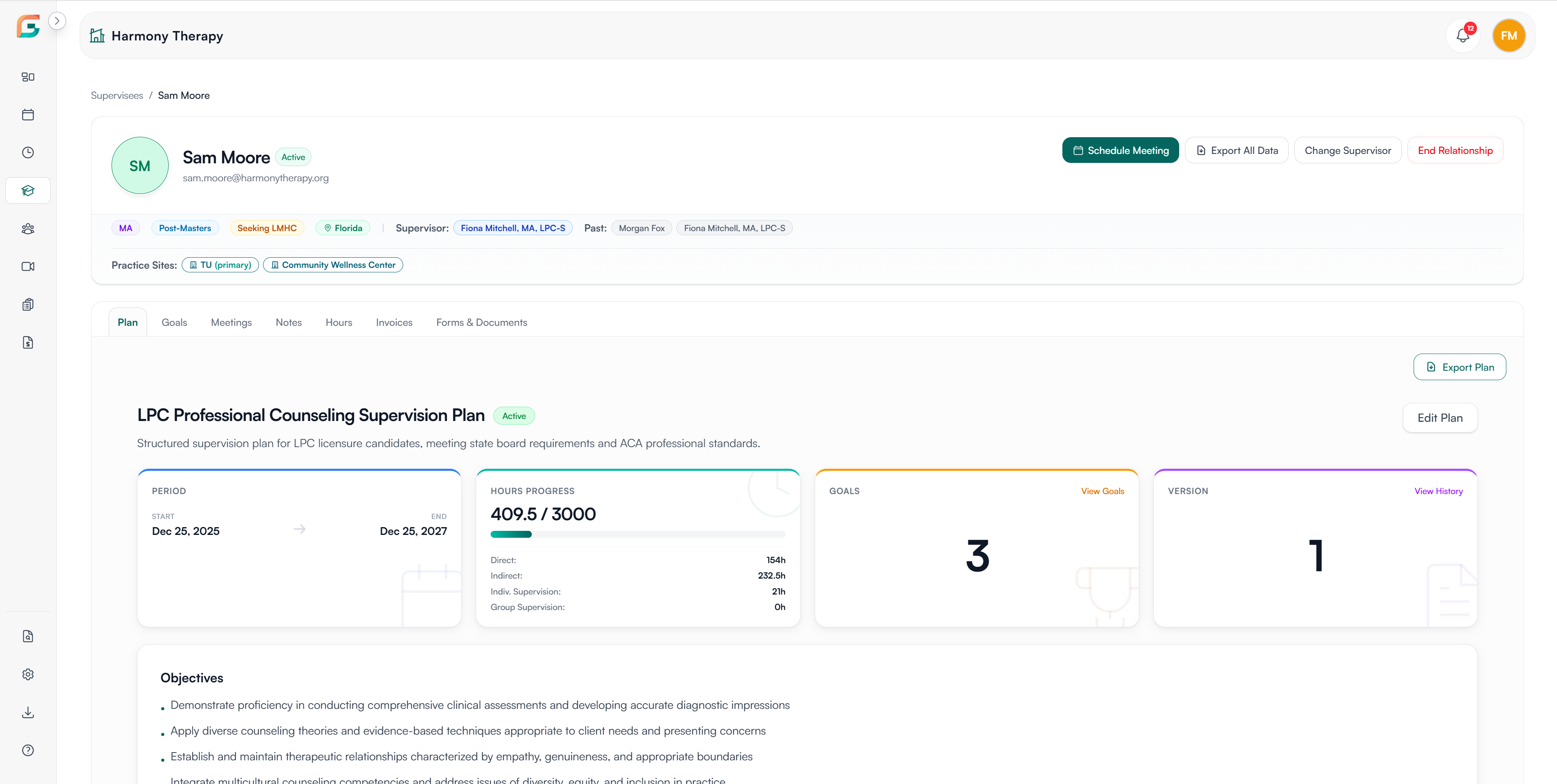Screen dimensions: 1557x784
Task: Click the TU (primary) practice site chip
Action: 220,265
